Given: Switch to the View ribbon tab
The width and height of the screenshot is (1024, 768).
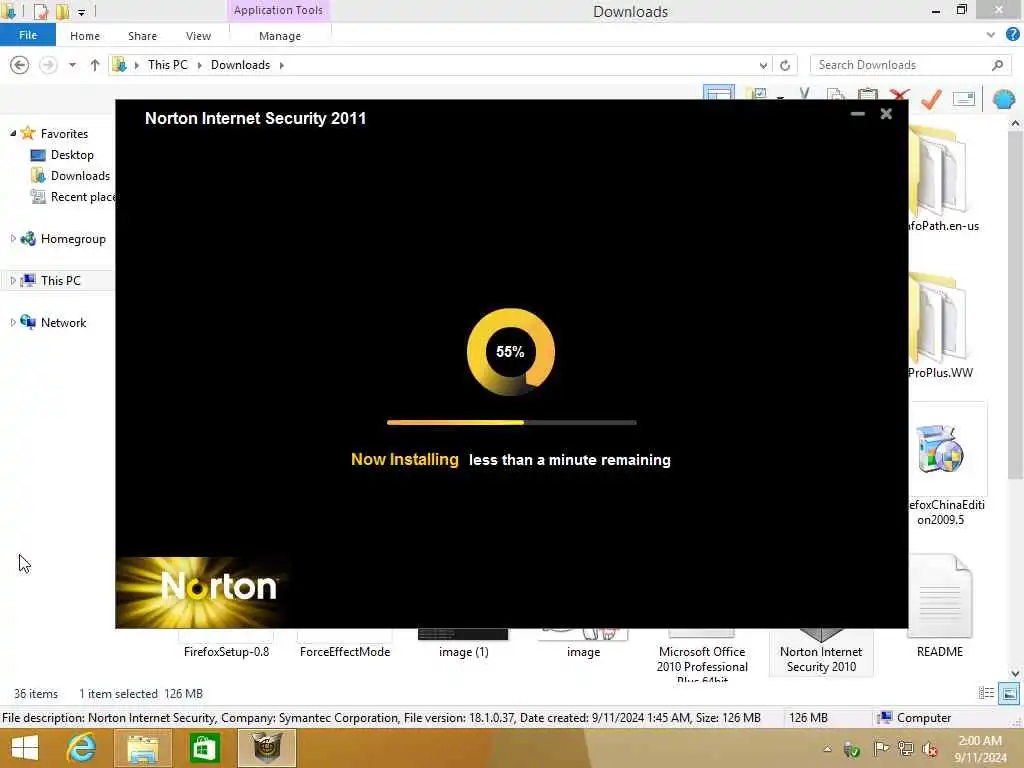Looking at the screenshot, I should pyautogui.click(x=198, y=36).
